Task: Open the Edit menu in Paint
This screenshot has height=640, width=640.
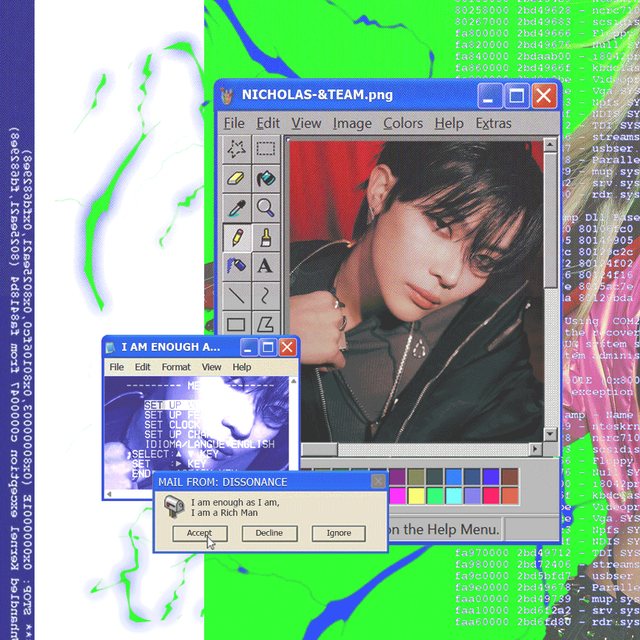Action: click(268, 123)
